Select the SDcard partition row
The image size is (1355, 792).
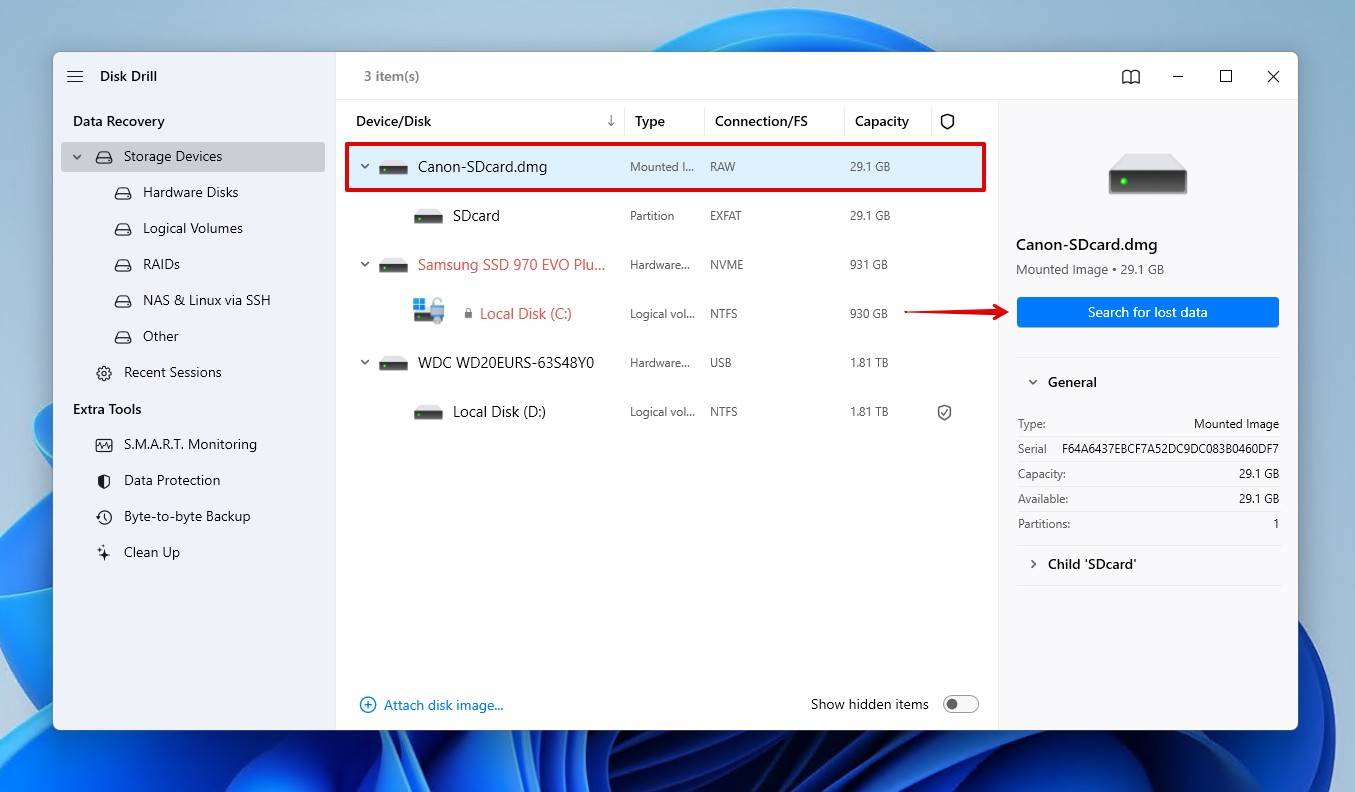pos(665,216)
